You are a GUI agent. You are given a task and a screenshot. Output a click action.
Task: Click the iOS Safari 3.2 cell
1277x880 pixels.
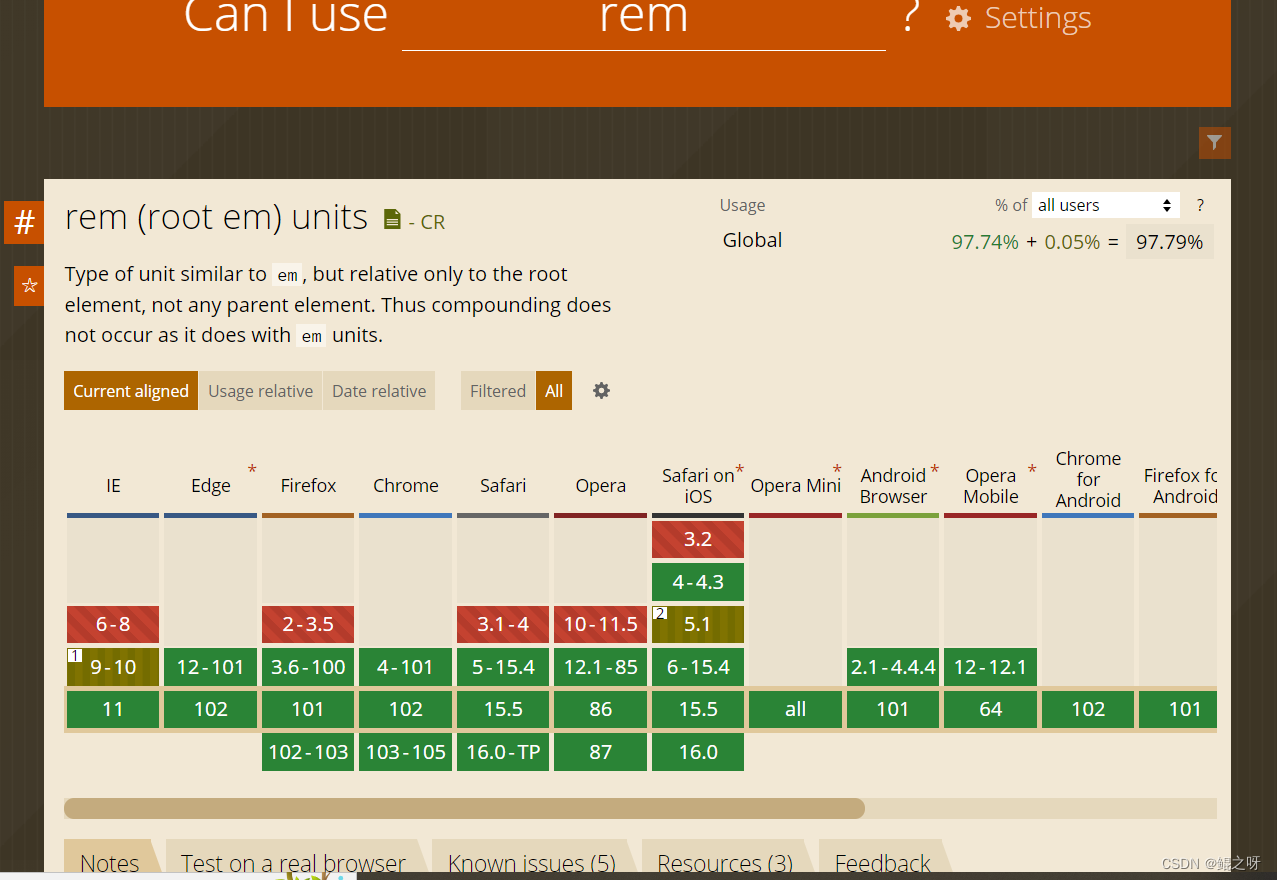[x=698, y=539]
